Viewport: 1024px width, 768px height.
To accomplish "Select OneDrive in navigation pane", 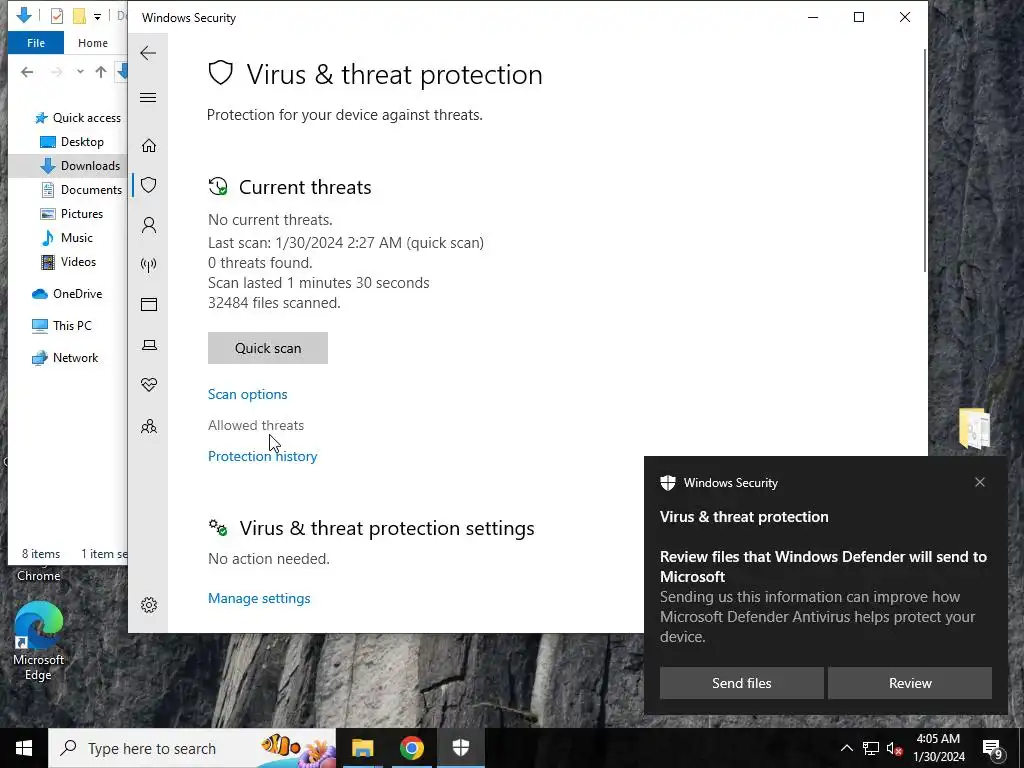I will [67, 294].
